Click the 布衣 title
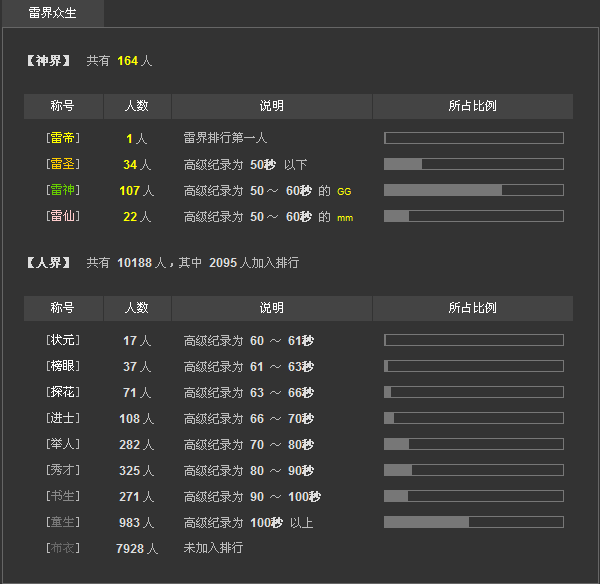The image size is (600, 584). [x=63, y=548]
